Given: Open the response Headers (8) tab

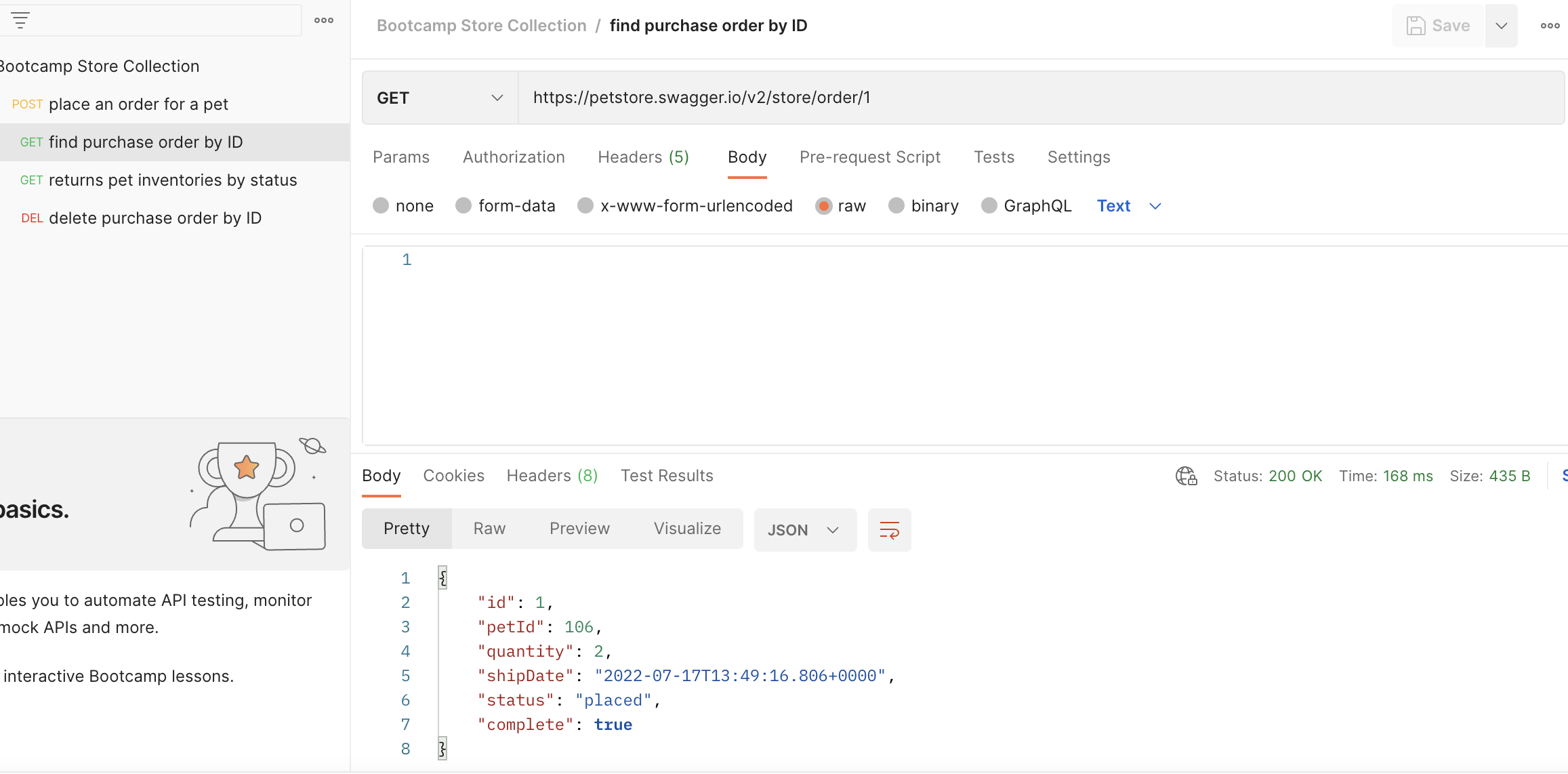Looking at the screenshot, I should [552, 476].
